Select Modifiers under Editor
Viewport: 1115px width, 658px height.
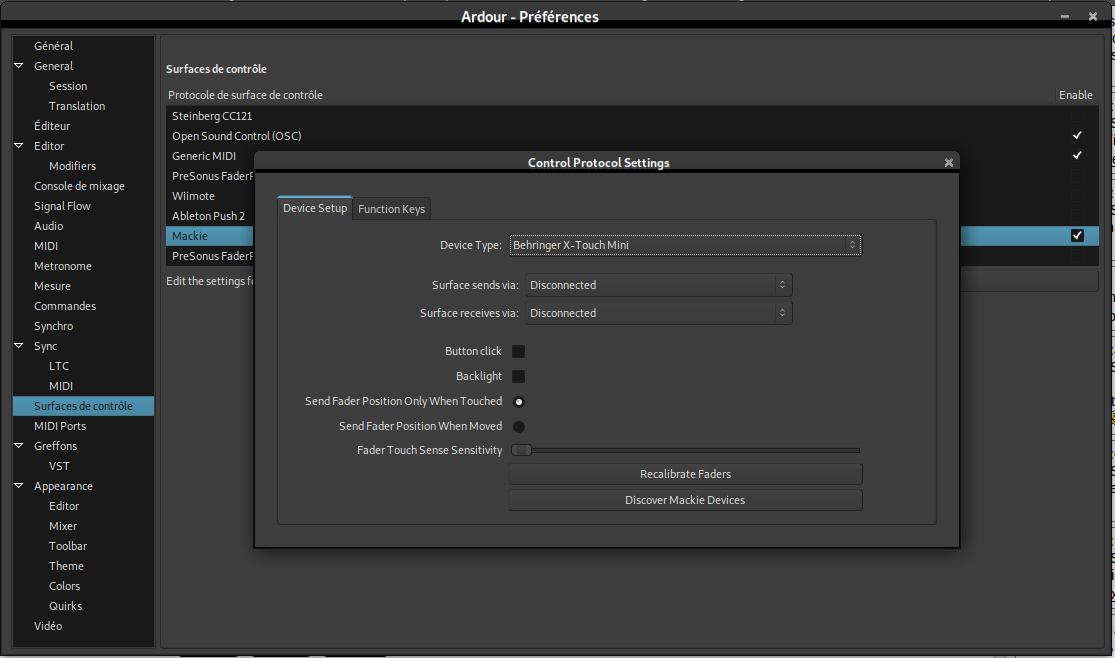73,166
